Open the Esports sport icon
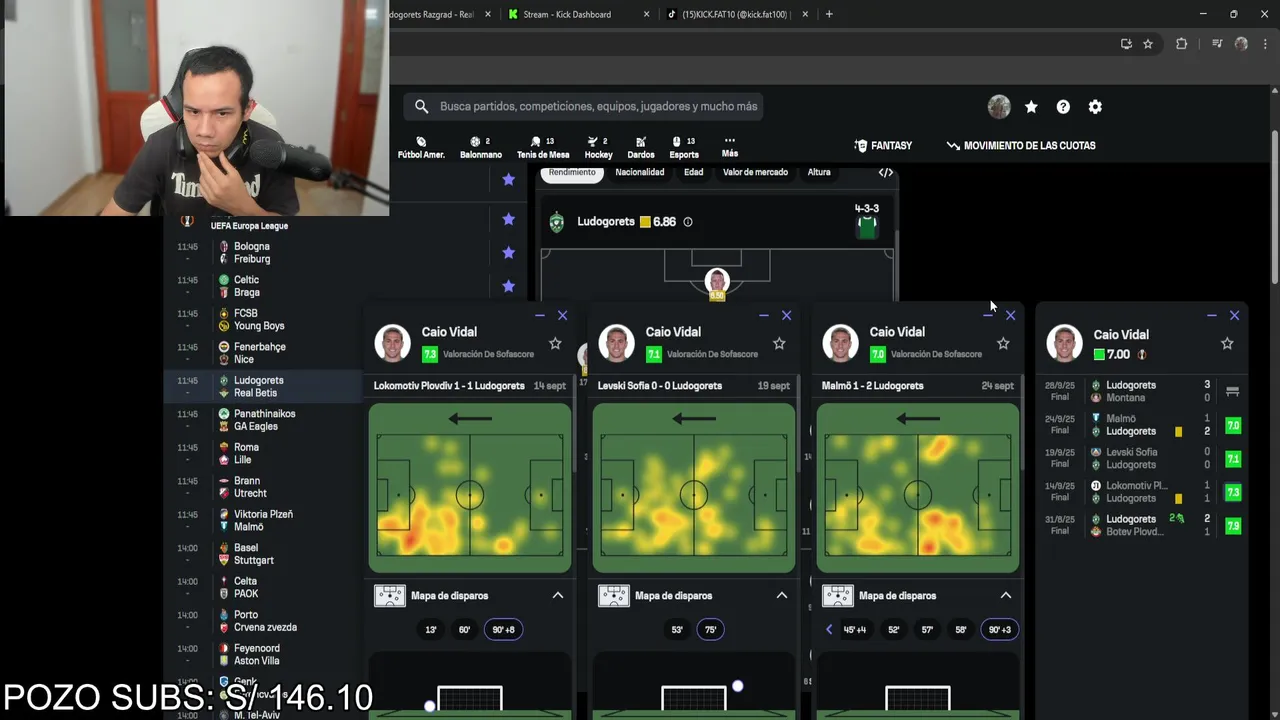 (x=684, y=147)
